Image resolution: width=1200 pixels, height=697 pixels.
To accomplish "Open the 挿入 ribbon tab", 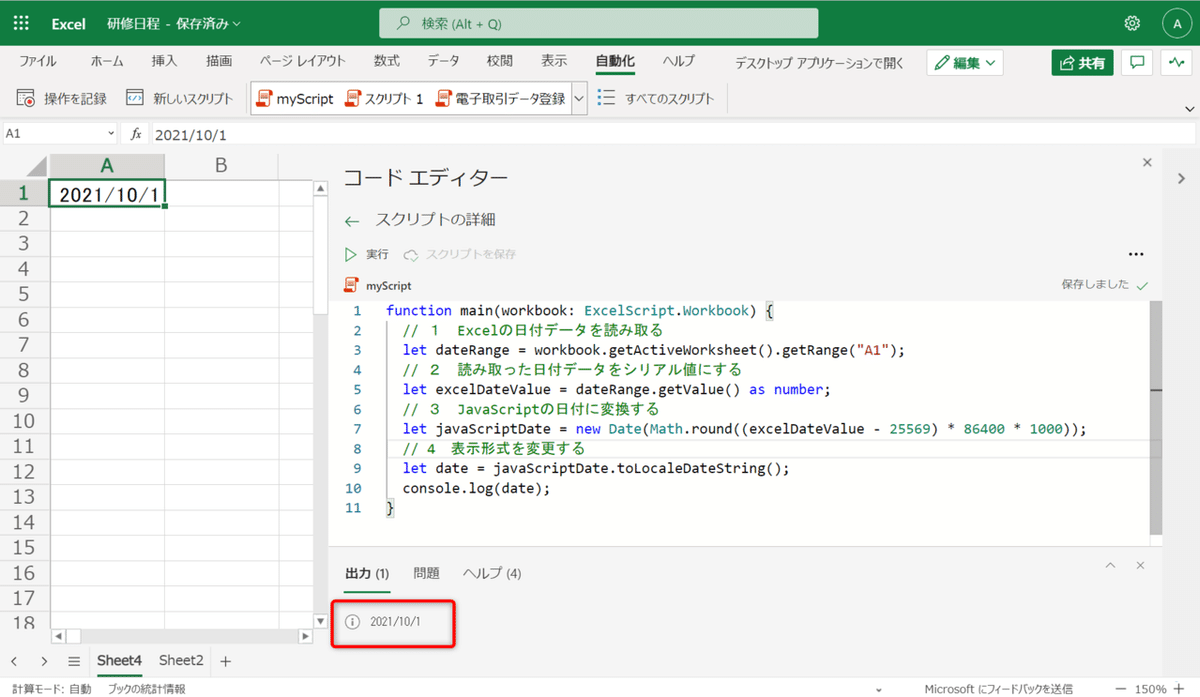I will point(164,61).
